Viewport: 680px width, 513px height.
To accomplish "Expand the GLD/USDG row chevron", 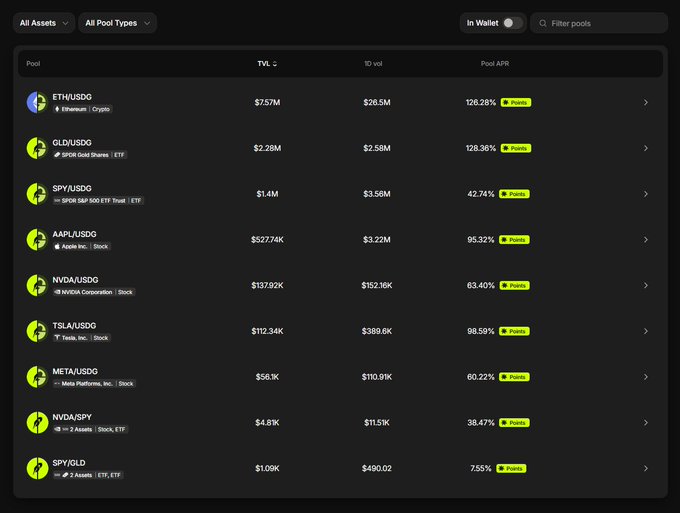I will [646, 148].
